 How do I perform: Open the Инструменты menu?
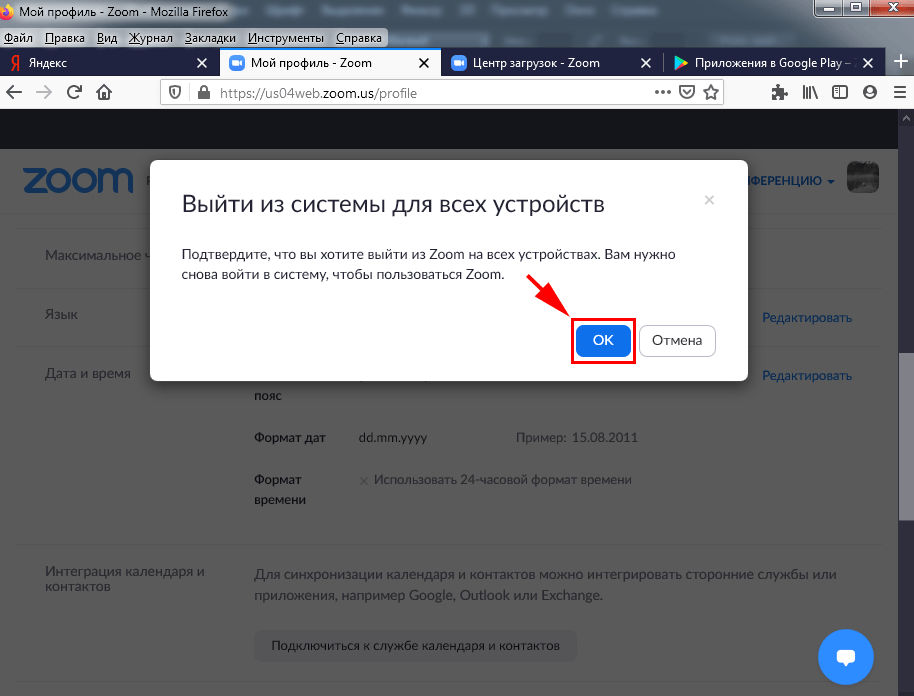click(x=285, y=38)
